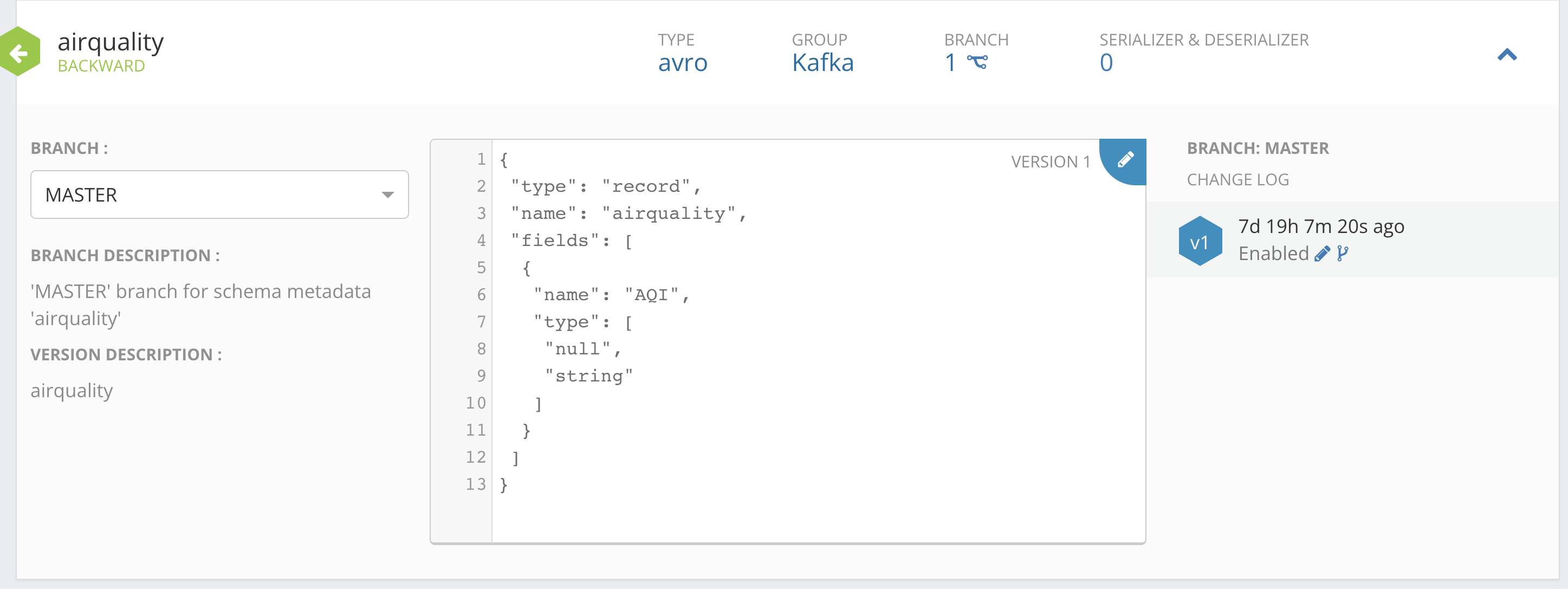Click the v1 hexagon version badge
Image resolution: width=1568 pixels, height=589 pixels.
(x=1200, y=242)
